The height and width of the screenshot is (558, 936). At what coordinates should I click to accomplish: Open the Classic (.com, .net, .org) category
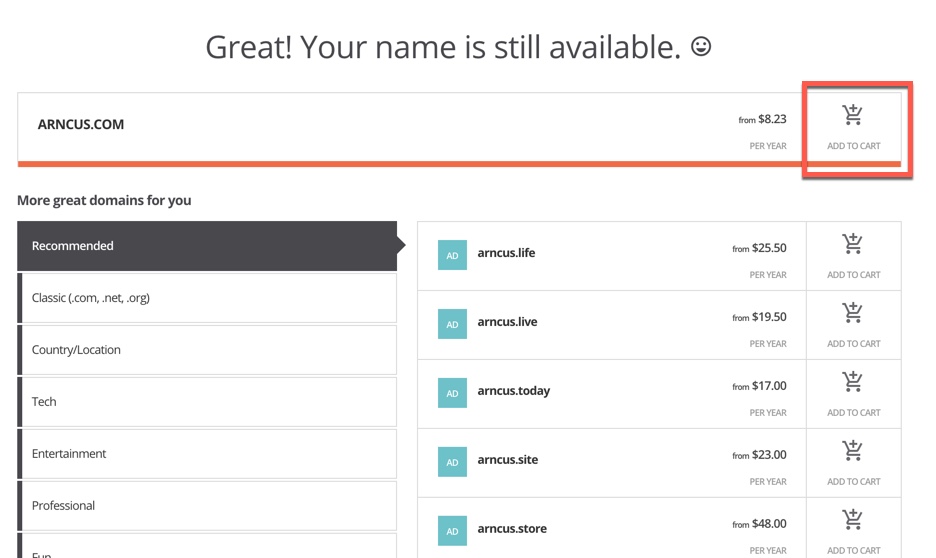coord(207,298)
